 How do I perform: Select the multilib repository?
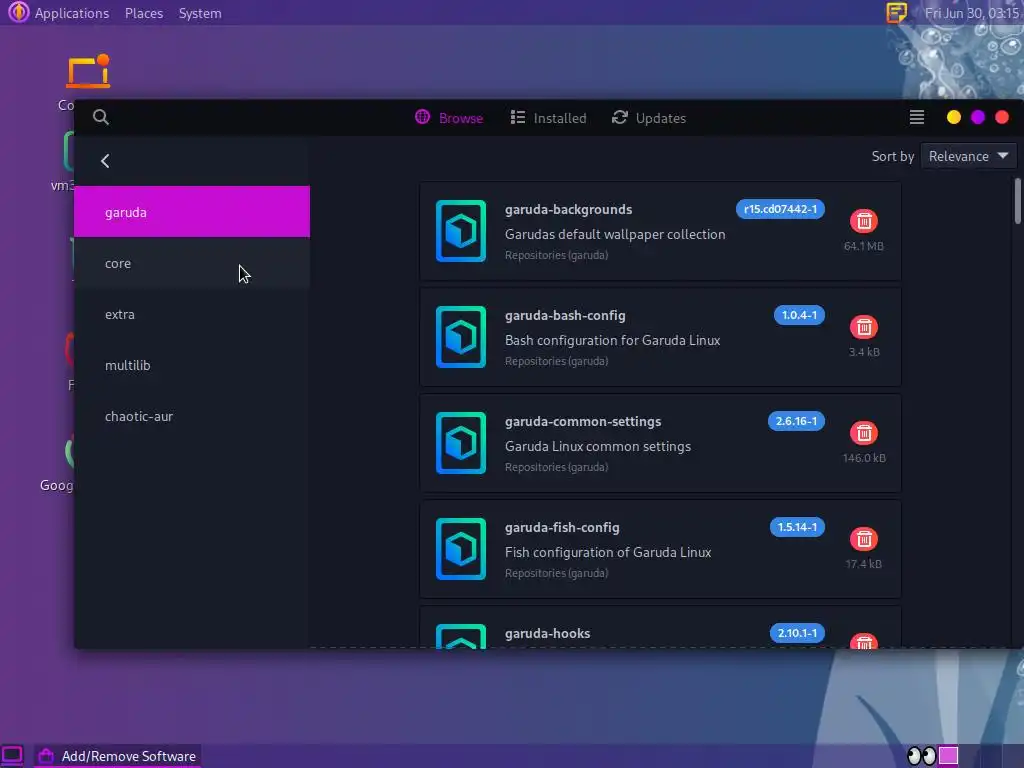[191, 364]
